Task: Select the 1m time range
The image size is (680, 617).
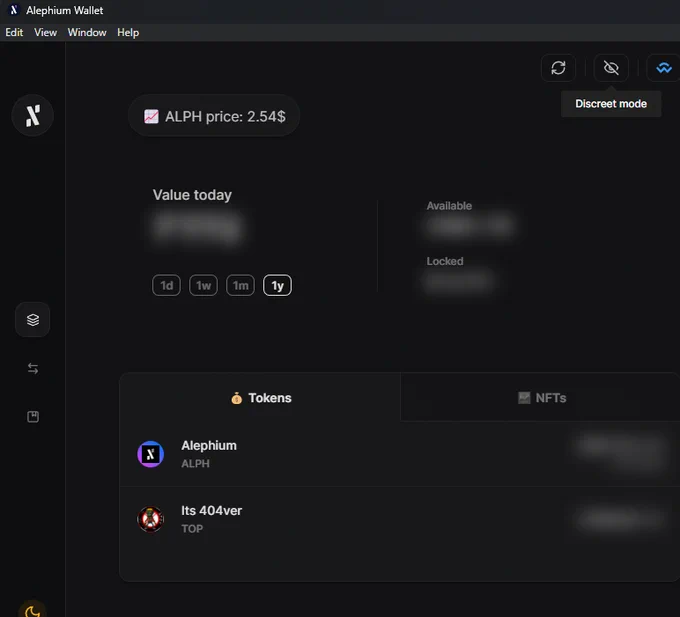Action: pyautogui.click(x=240, y=285)
